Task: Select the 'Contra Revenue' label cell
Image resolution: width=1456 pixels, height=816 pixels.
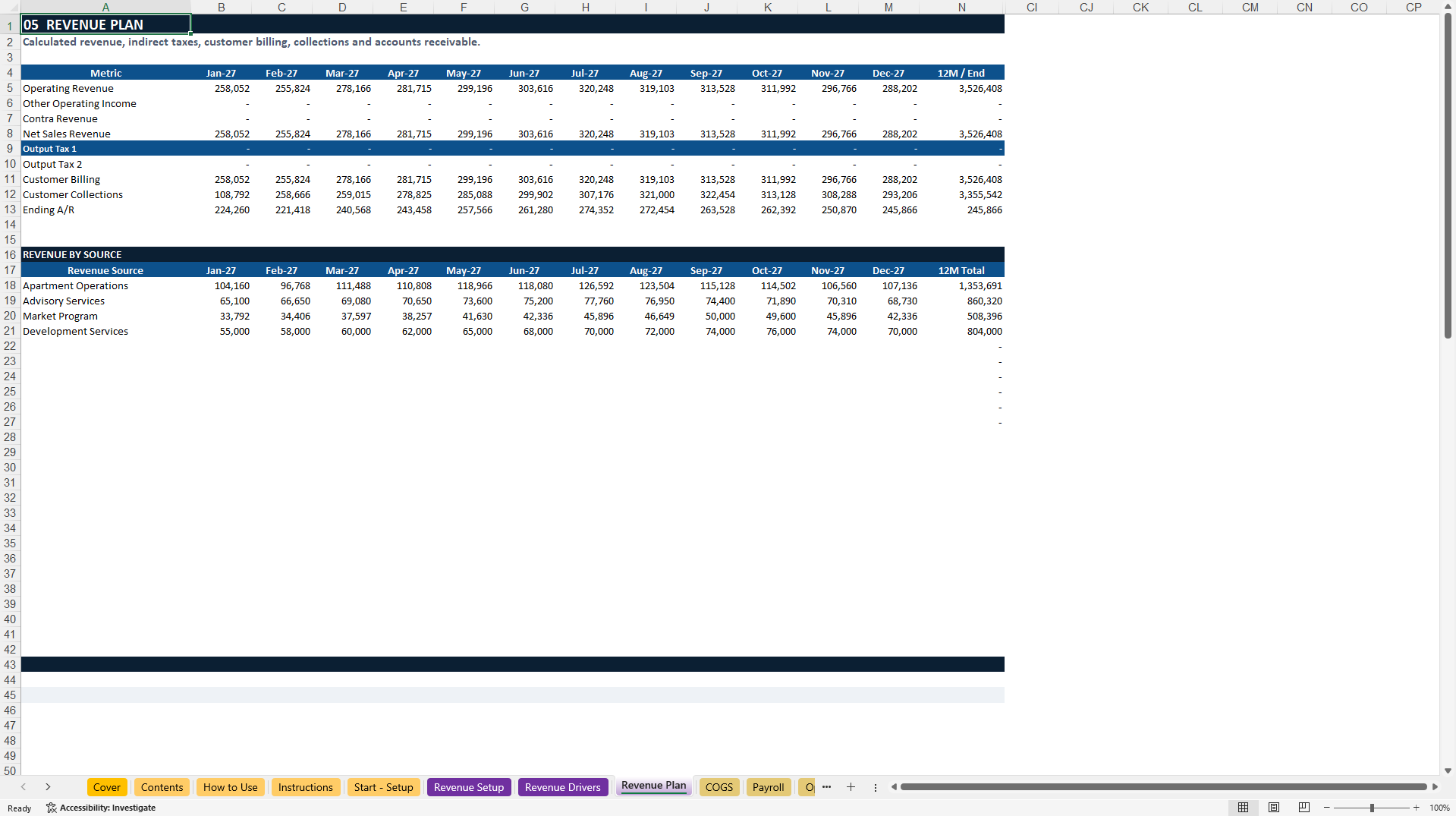Action: coord(105,118)
